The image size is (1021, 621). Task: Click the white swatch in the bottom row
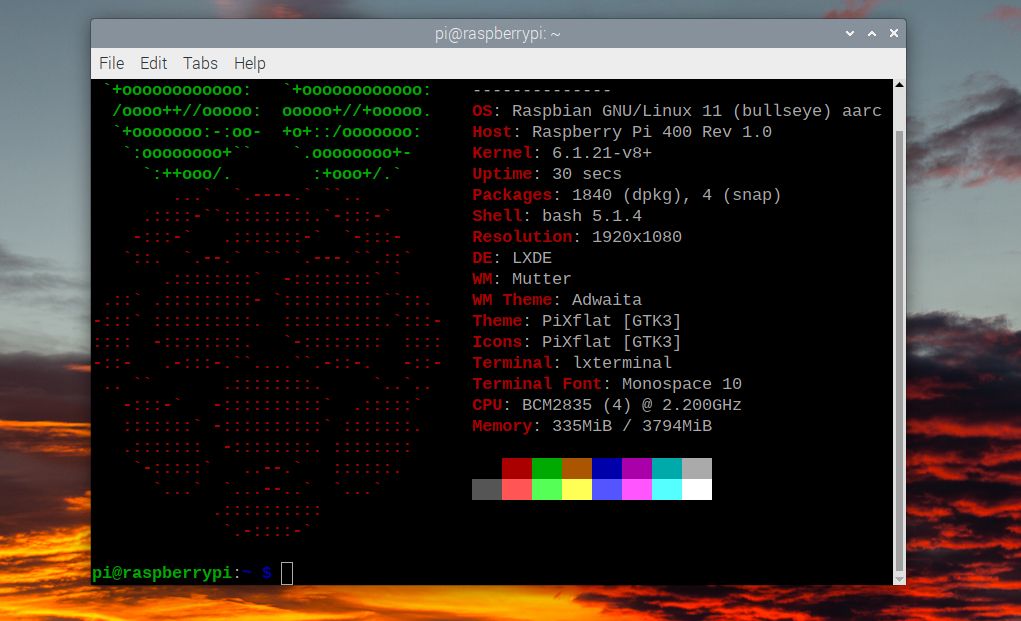tap(697, 490)
